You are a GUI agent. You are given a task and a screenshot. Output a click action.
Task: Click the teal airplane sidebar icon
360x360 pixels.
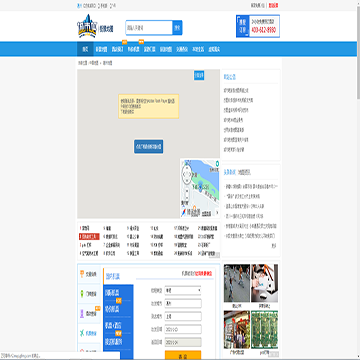pos(82,333)
